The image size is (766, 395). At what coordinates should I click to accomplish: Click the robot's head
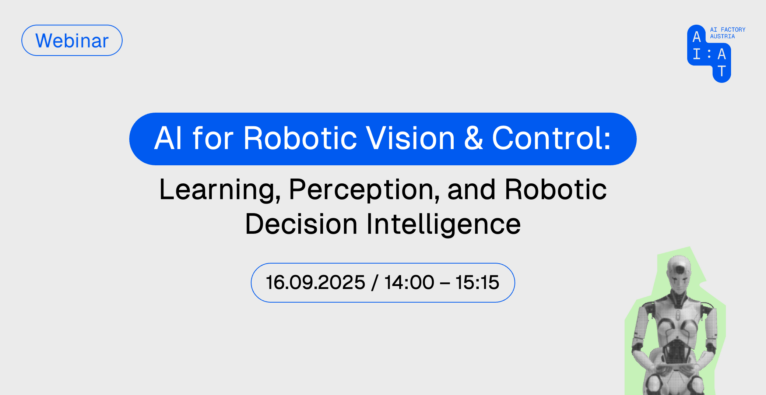coord(678,272)
